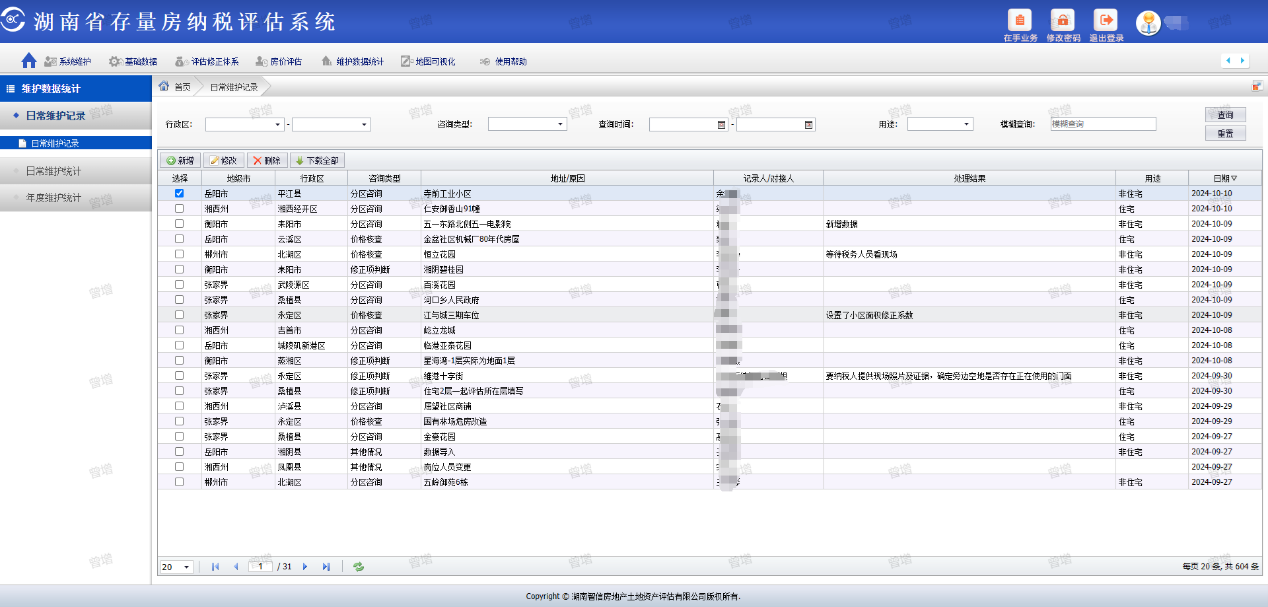Click 地址/原因 column header
The height and width of the screenshot is (607, 1268).
(567, 178)
